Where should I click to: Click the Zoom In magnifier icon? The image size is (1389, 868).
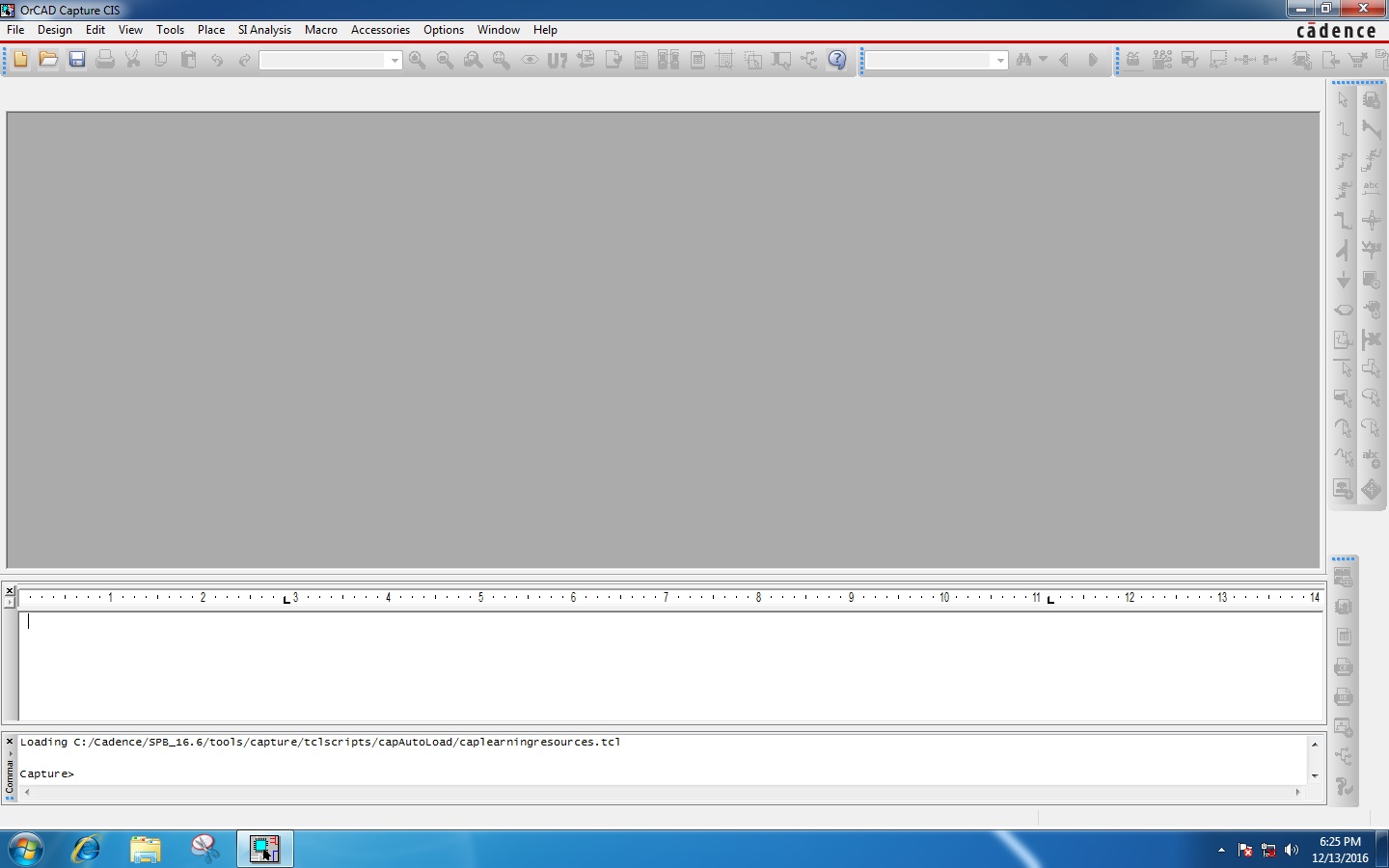[x=418, y=60]
